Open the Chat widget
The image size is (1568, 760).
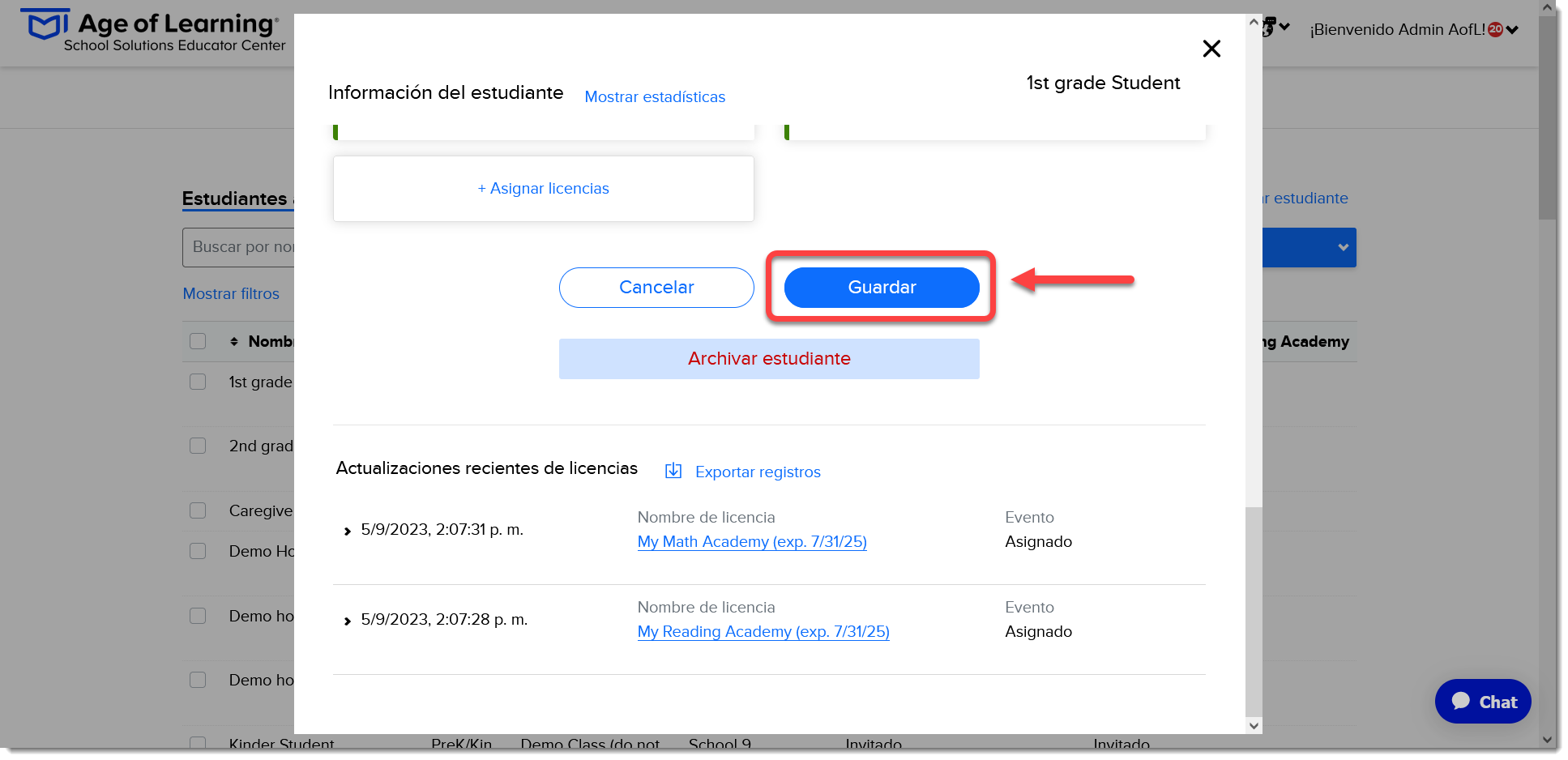tap(1483, 702)
